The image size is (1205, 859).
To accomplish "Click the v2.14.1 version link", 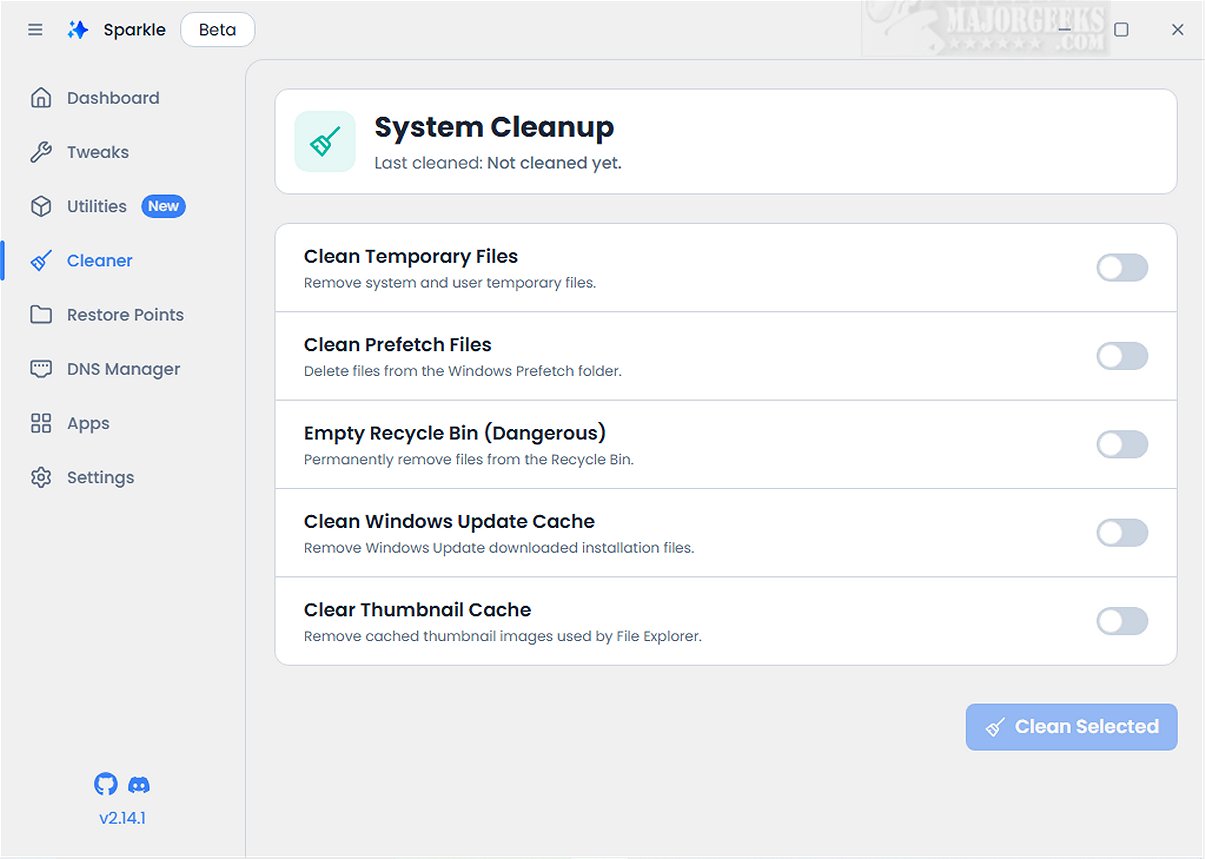I will tap(122, 818).
